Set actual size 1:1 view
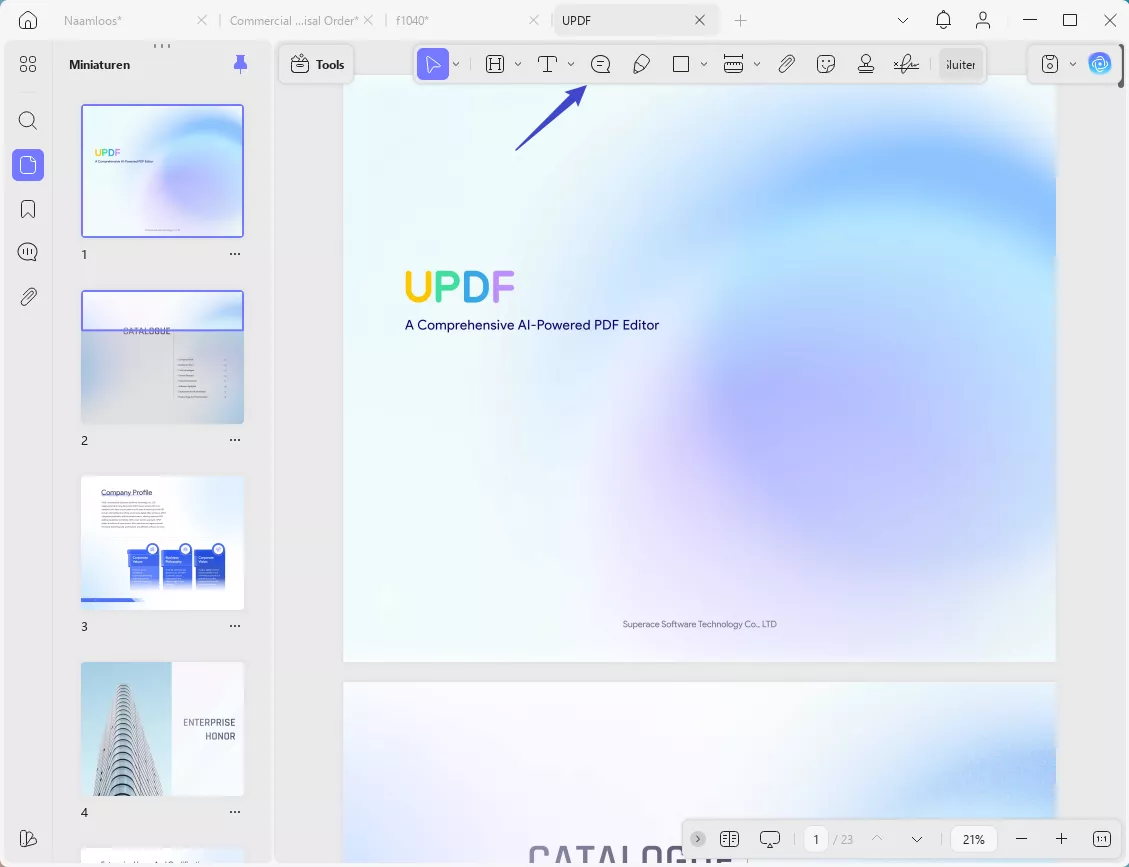This screenshot has width=1129, height=867. (1102, 839)
